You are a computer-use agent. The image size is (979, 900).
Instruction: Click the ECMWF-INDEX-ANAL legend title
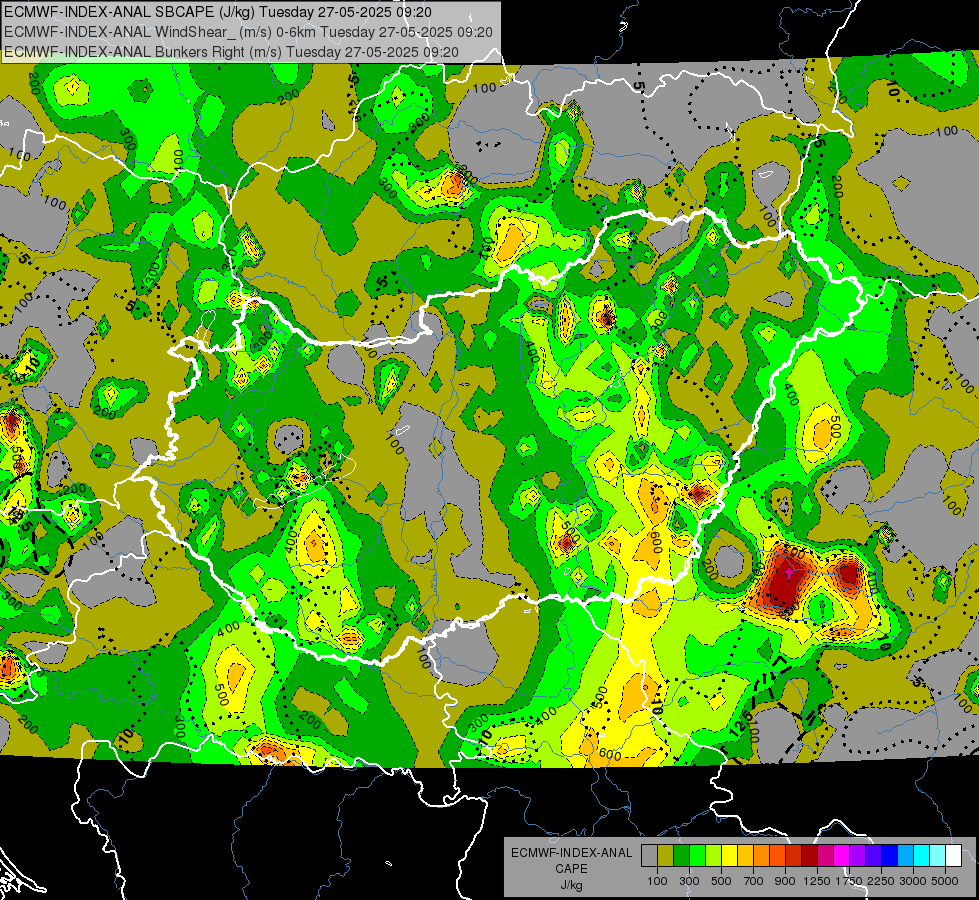[572, 853]
